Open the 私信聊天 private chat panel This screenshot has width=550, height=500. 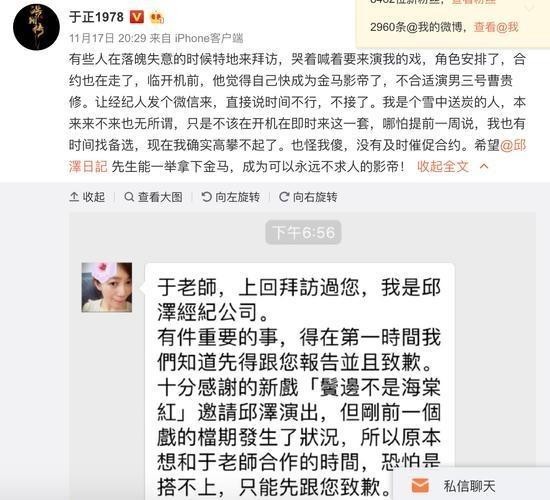(471, 486)
